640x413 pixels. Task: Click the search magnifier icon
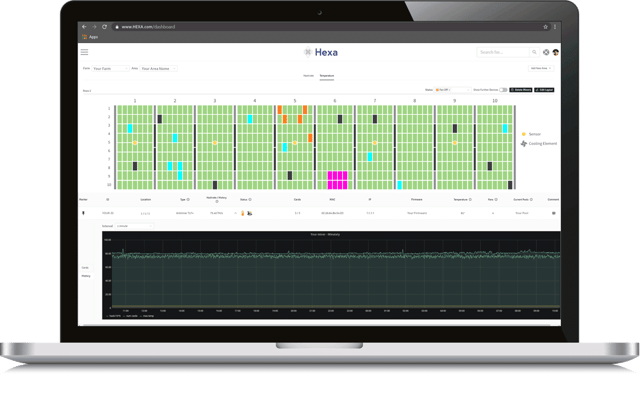(534, 52)
